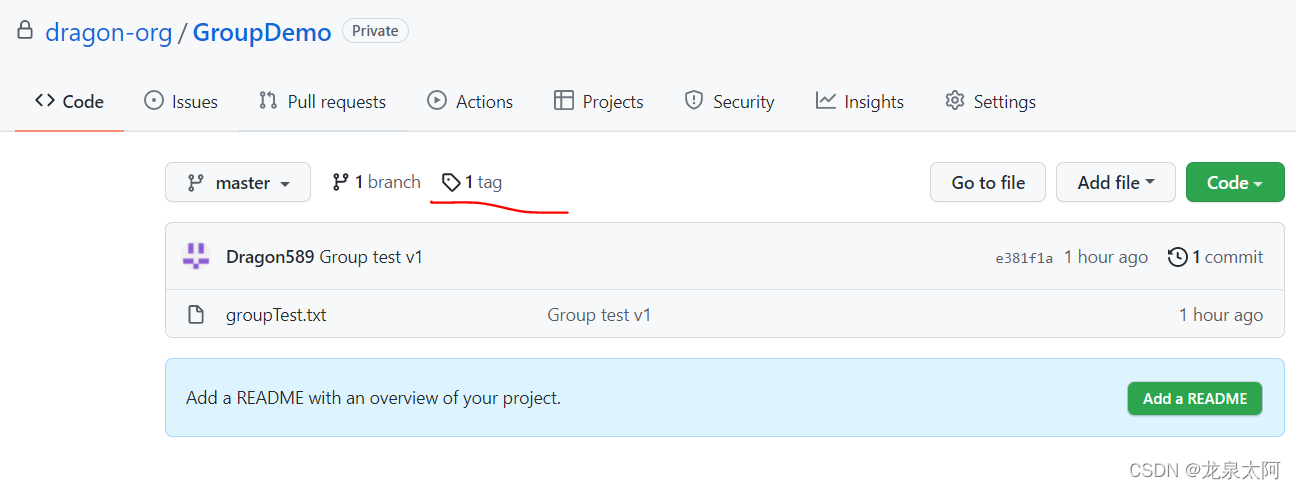Click the Dragon589 avatar
Screen dimensions: 1296x489
click(x=196, y=256)
